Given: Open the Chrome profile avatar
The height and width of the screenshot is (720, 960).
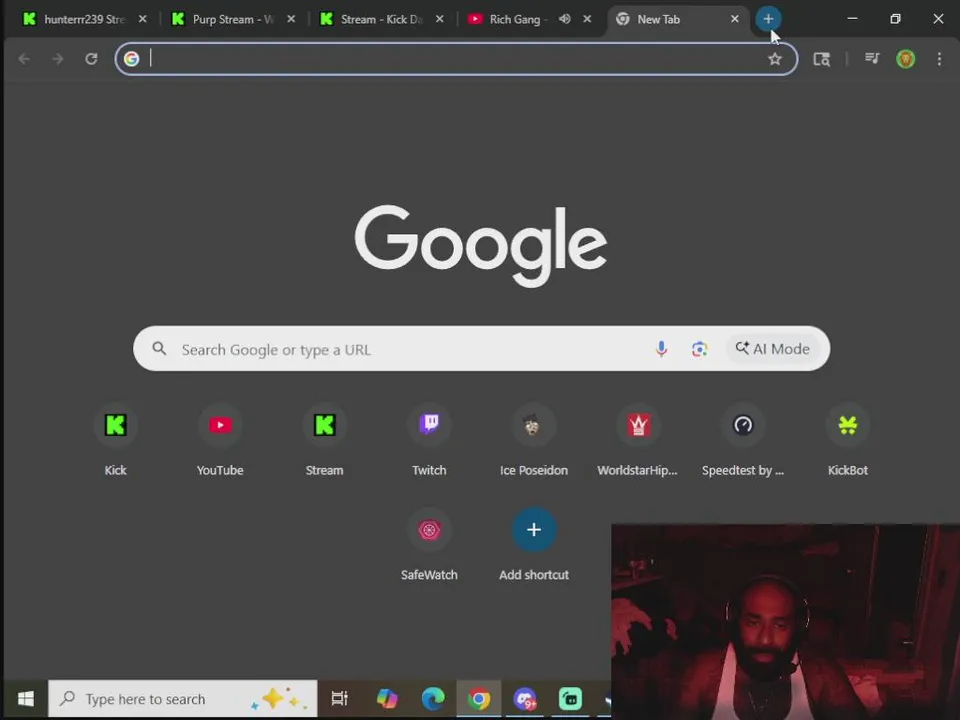Looking at the screenshot, I should tap(906, 59).
